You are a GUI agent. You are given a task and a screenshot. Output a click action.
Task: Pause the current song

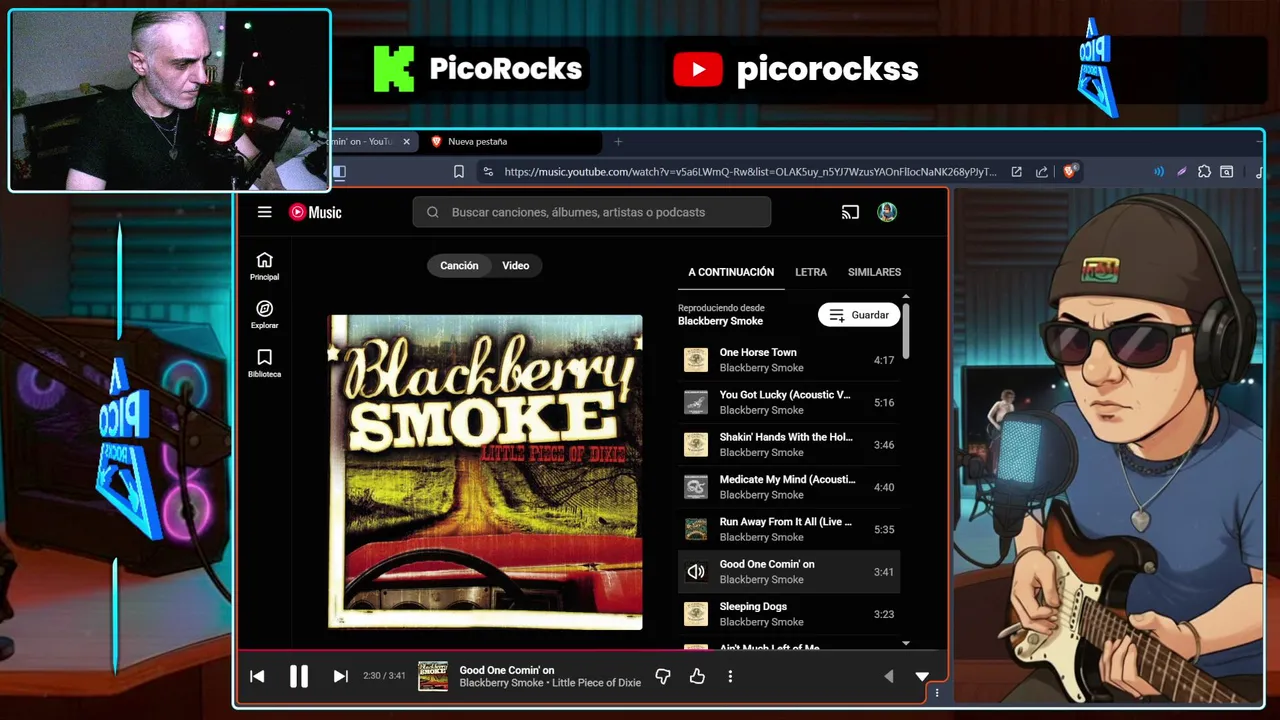tap(298, 676)
